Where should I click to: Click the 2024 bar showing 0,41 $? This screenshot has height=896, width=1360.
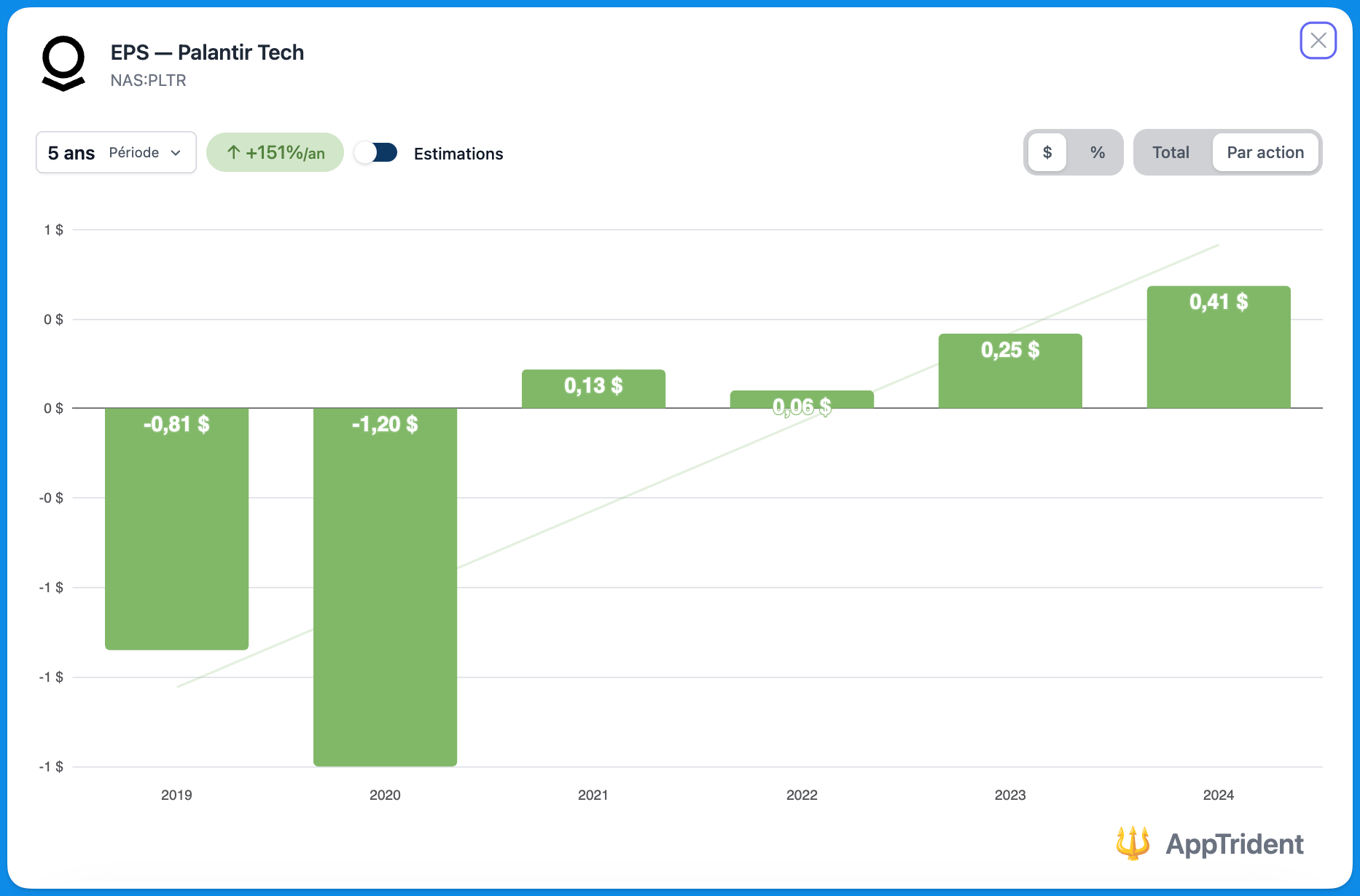click(x=1219, y=347)
